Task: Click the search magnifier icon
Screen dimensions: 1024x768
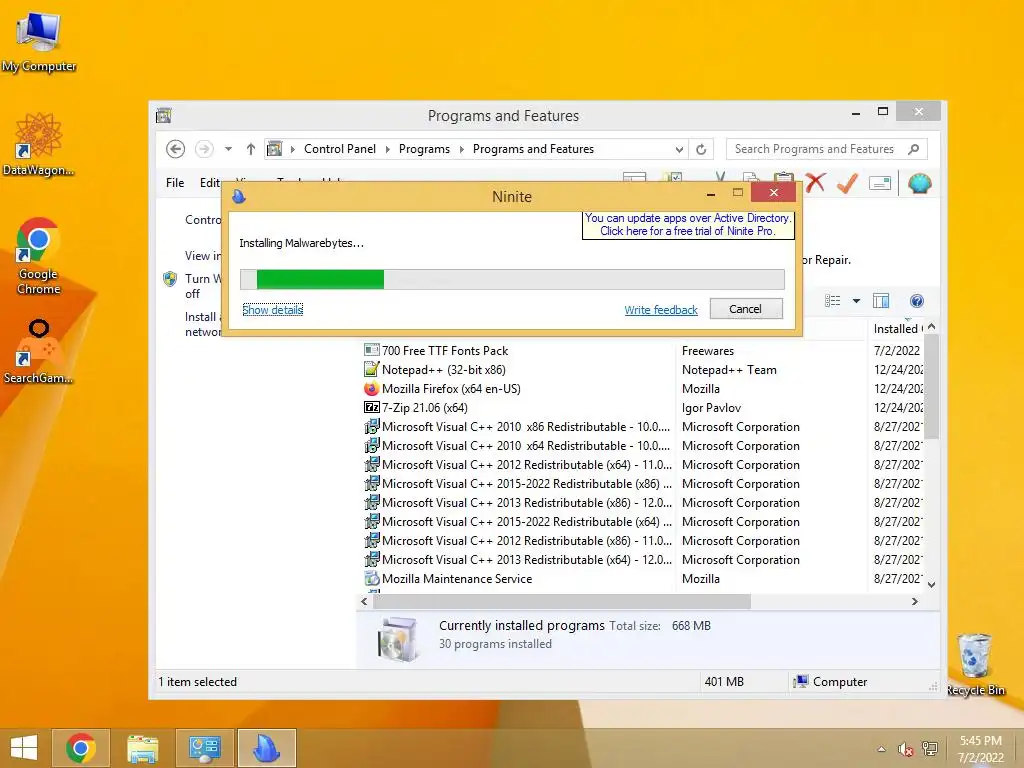Action: (x=914, y=149)
